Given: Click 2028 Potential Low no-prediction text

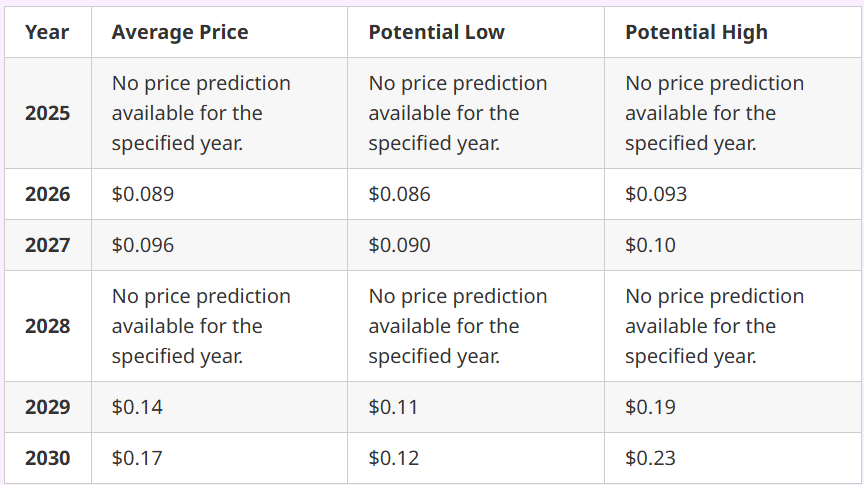Looking at the screenshot, I should pos(458,326).
